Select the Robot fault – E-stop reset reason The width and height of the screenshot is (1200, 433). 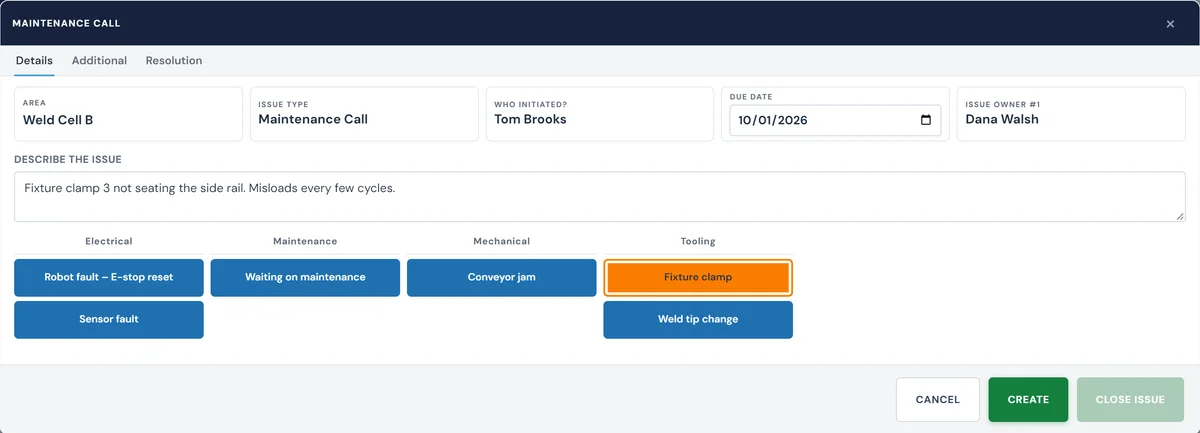point(109,278)
